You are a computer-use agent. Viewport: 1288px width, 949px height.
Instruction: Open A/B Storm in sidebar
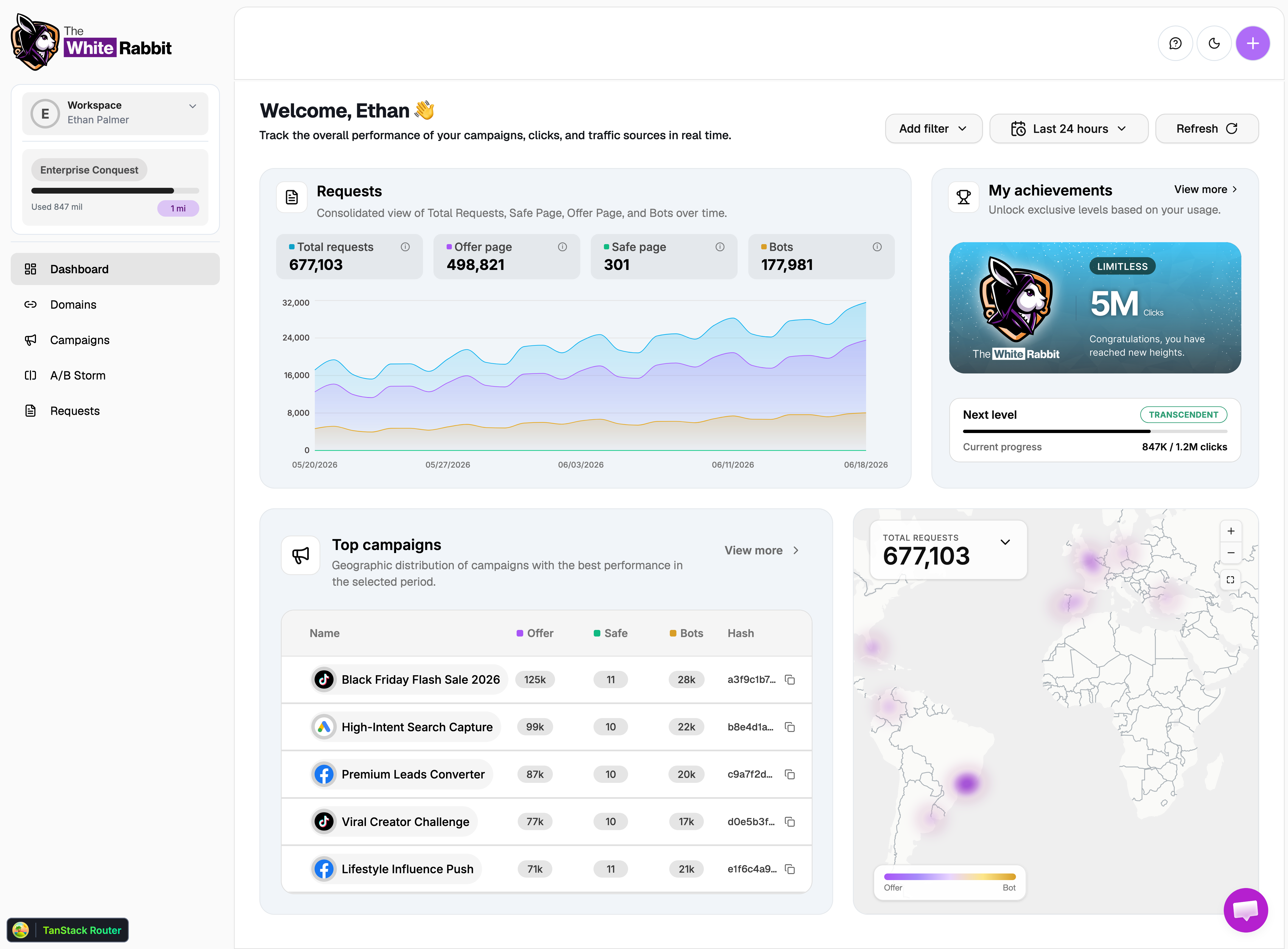[115, 376]
